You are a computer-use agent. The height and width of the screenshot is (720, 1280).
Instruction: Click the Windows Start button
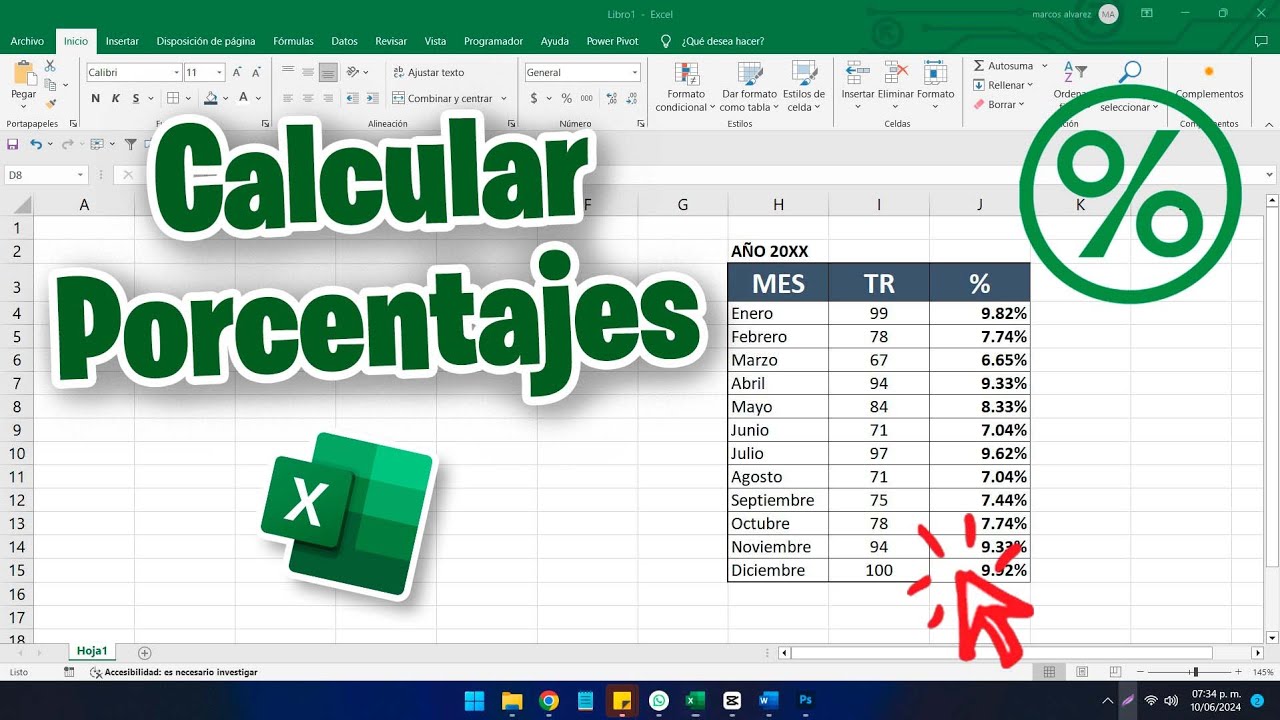(475, 700)
